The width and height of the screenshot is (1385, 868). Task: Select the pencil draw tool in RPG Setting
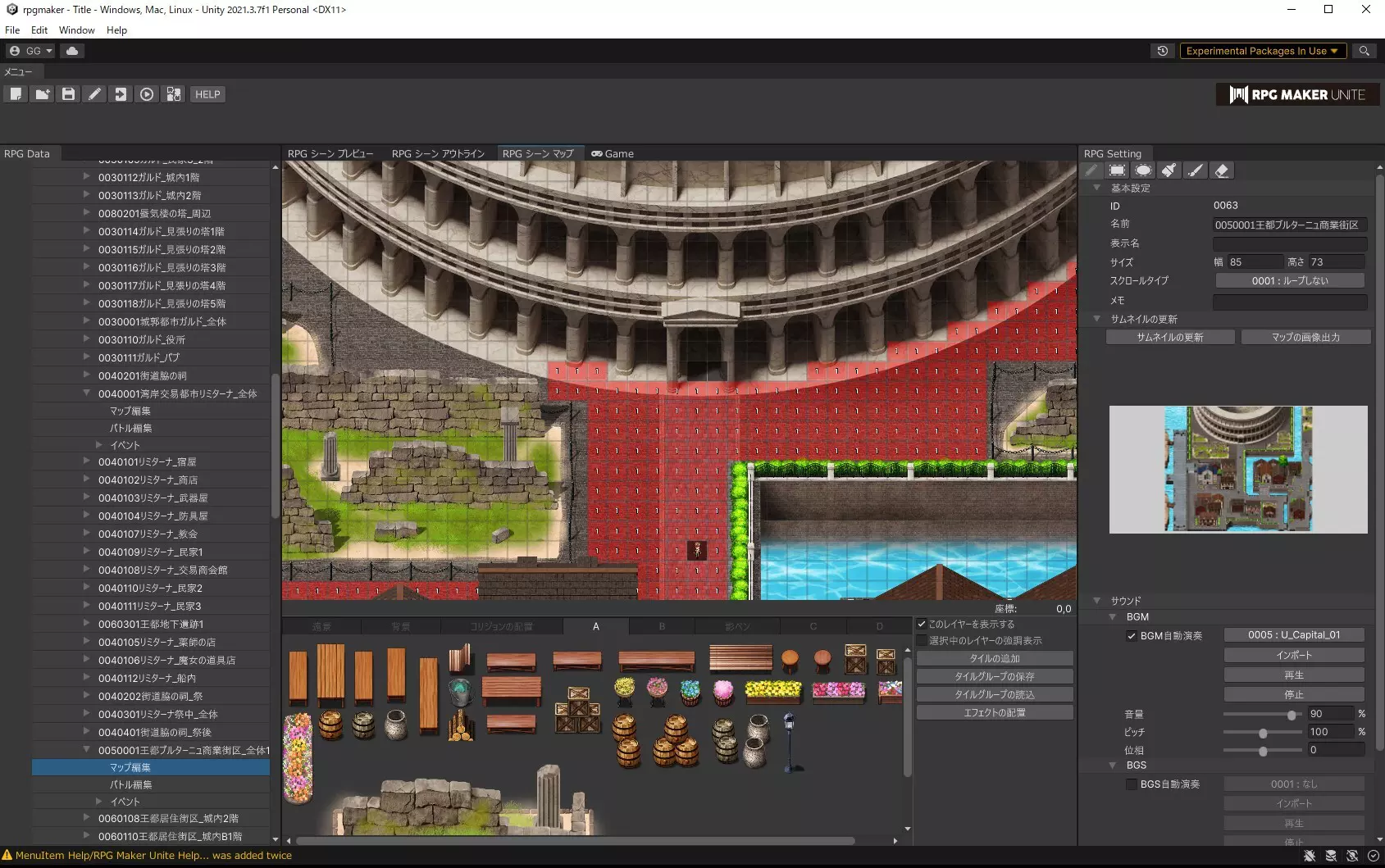coord(1091,170)
